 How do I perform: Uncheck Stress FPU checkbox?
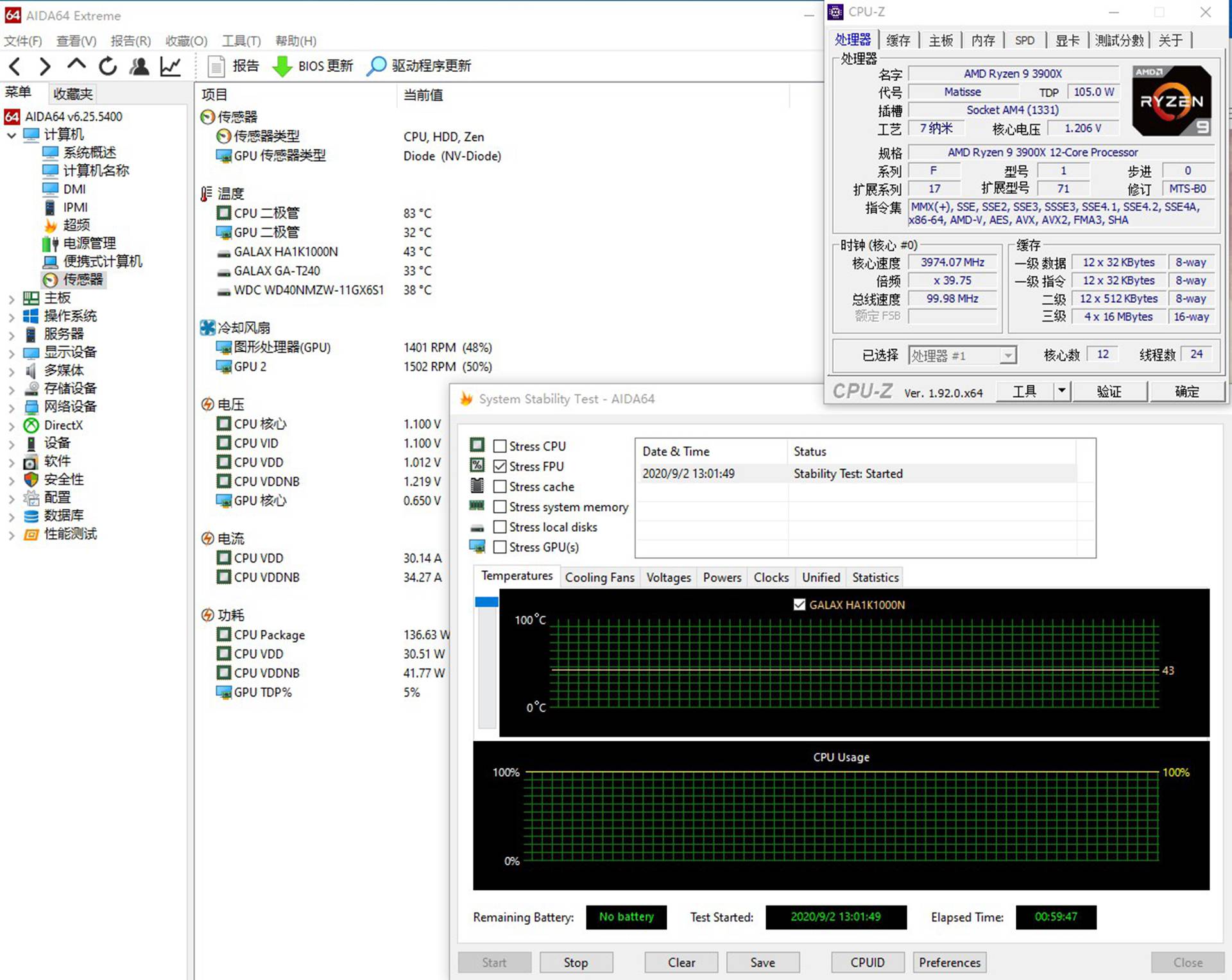(x=500, y=466)
